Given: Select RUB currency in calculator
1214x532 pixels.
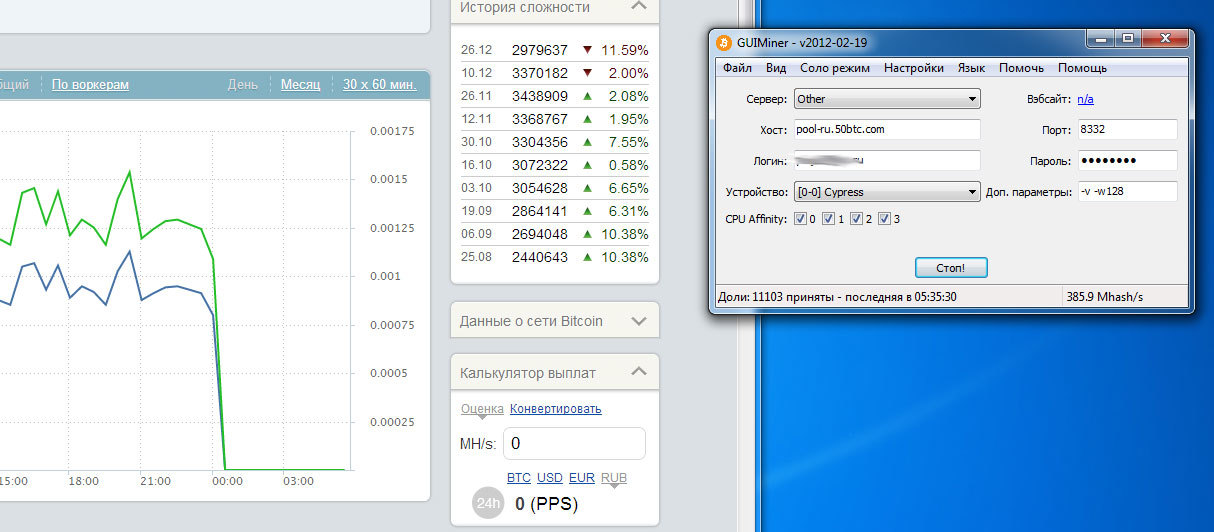Looking at the screenshot, I should 614,478.
